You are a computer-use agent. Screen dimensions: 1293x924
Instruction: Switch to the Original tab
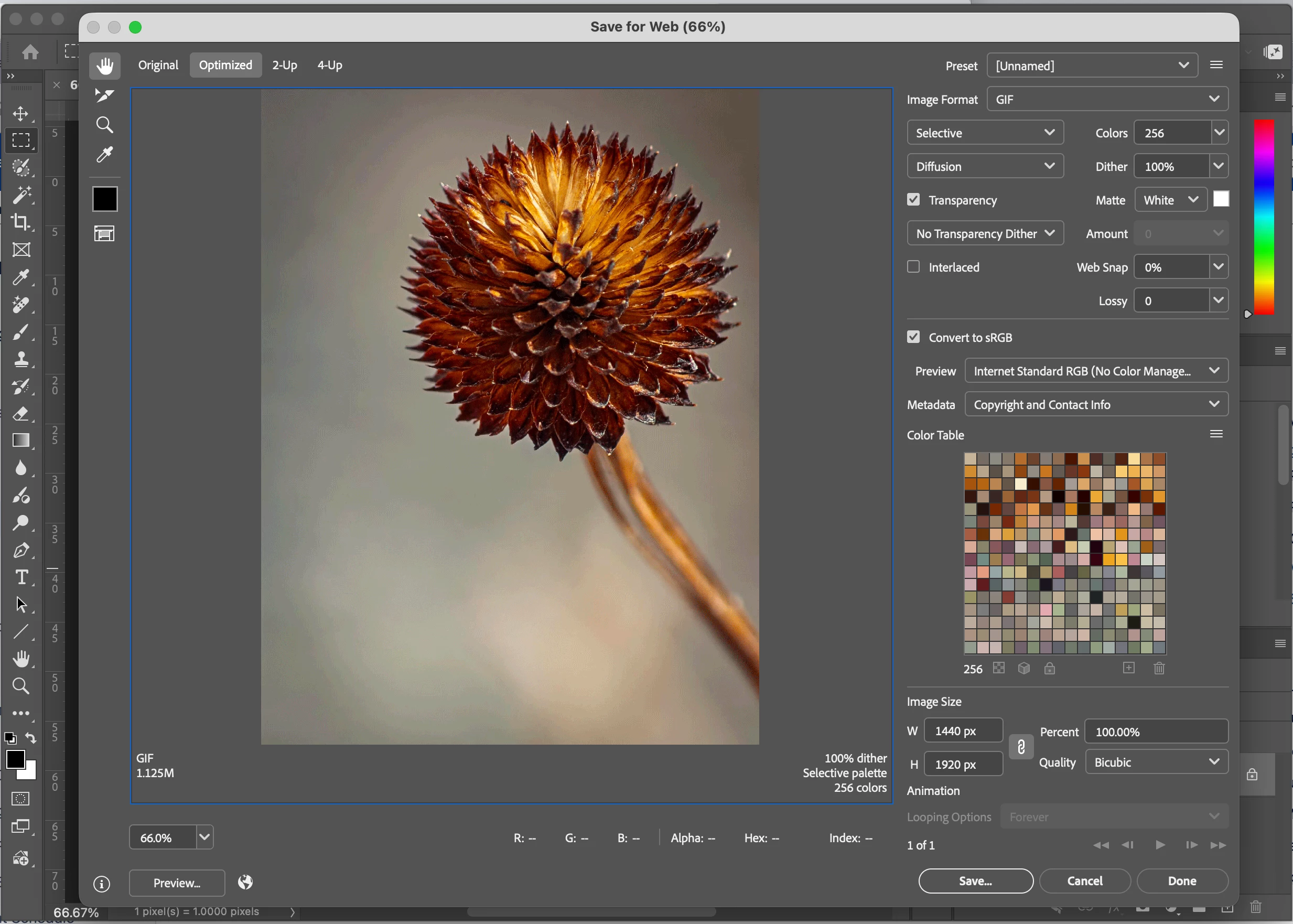pyautogui.click(x=158, y=65)
